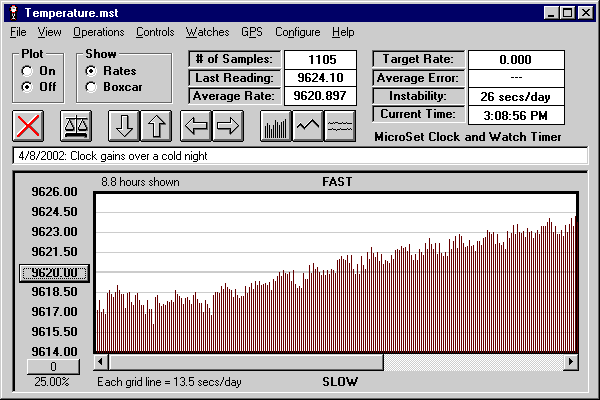This screenshot has height=400, width=600.
Task: Click the balance scales icon button
Action: pyautogui.click(x=76, y=126)
